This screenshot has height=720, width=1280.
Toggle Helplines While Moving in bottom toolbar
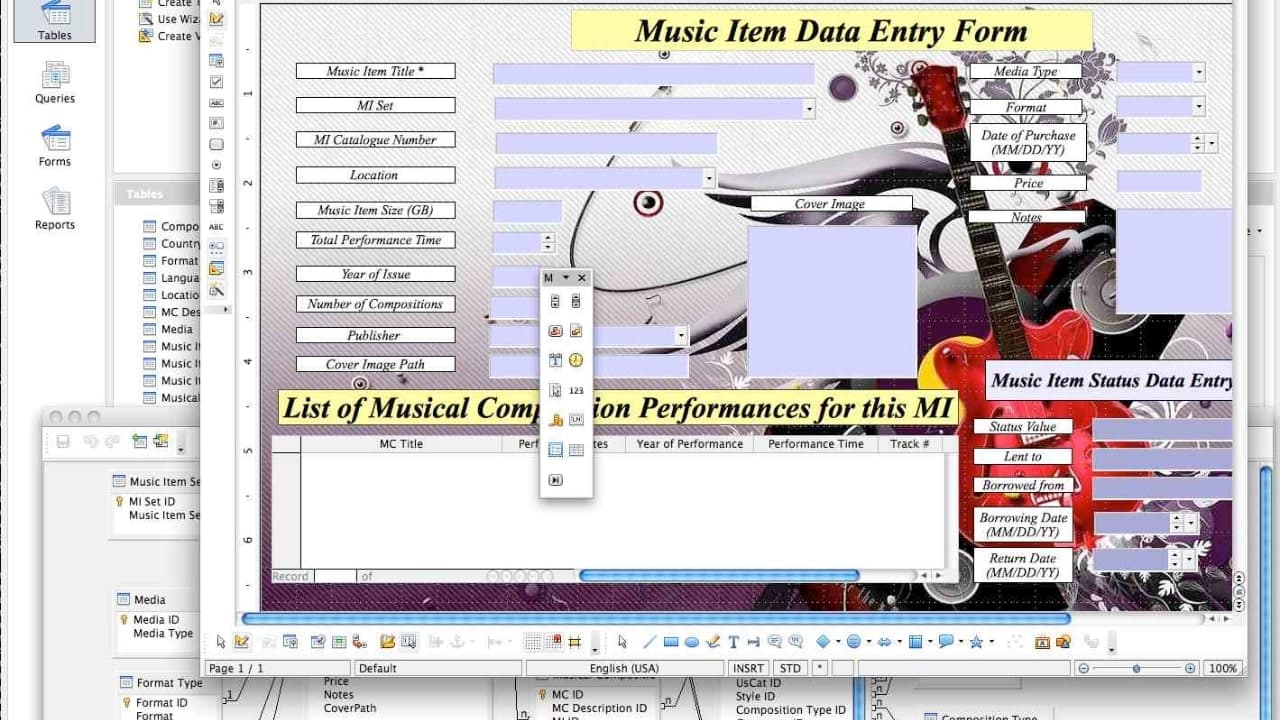[575, 642]
